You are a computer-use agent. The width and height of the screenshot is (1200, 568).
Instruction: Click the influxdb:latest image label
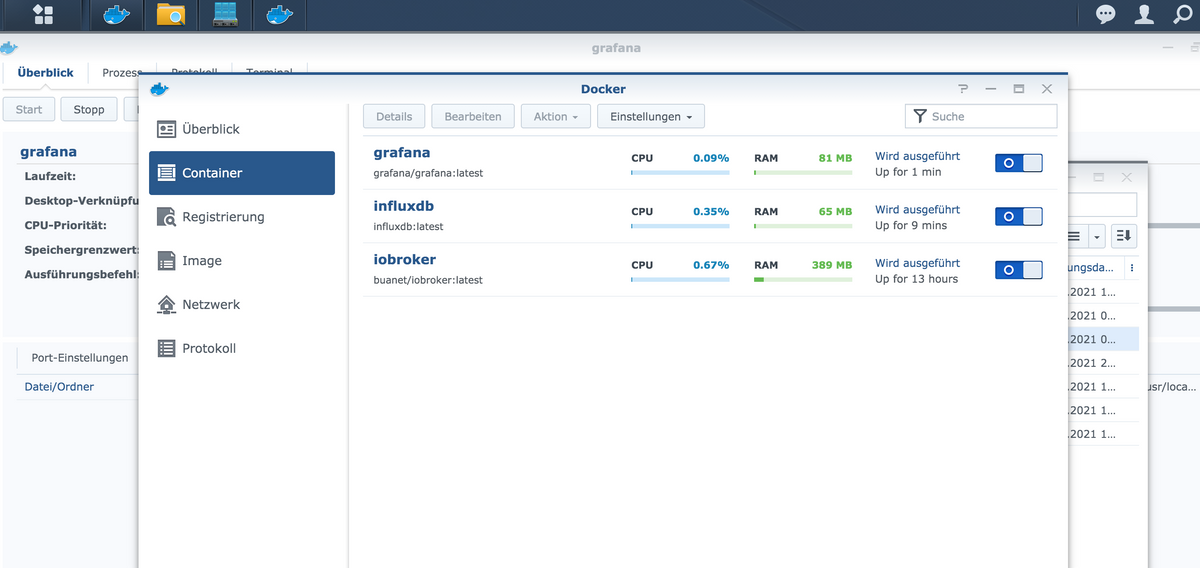408,226
